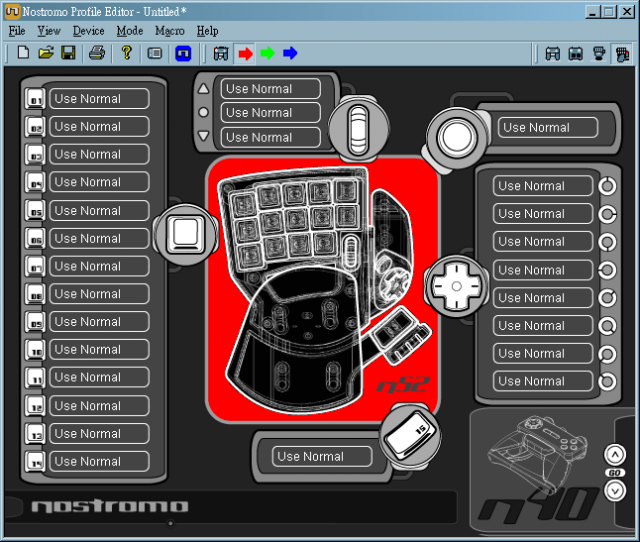Click the large scroll wheel icon
Image resolution: width=640 pixels, height=542 pixels.
click(358, 129)
